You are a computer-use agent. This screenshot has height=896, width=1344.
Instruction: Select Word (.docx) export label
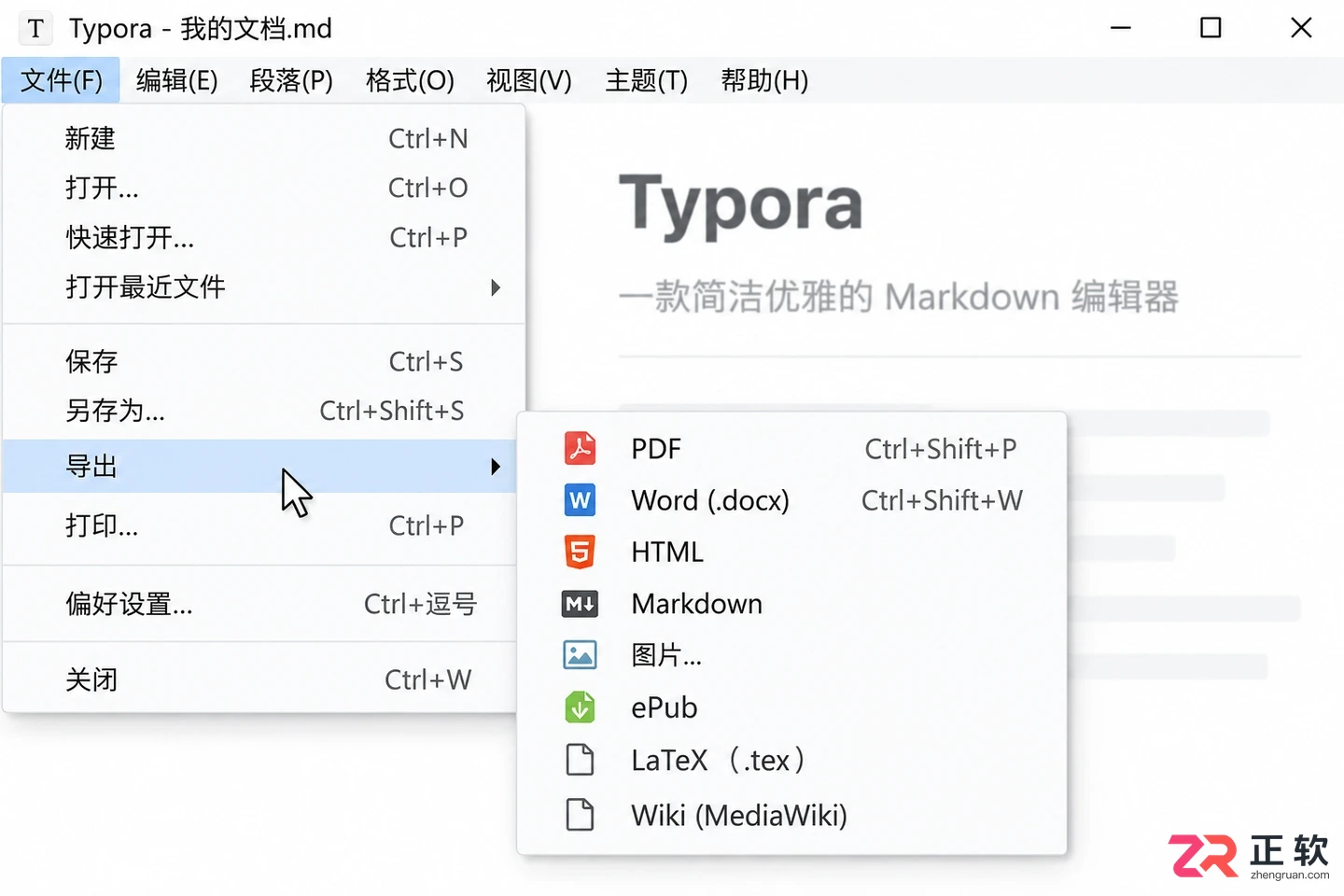click(x=710, y=500)
